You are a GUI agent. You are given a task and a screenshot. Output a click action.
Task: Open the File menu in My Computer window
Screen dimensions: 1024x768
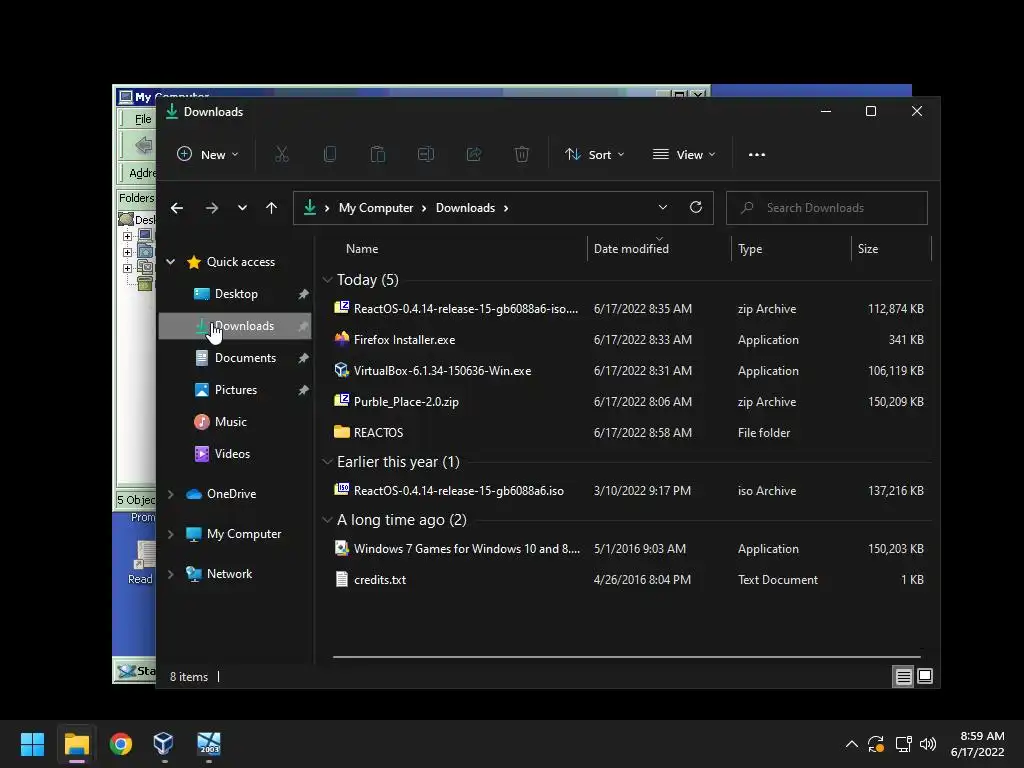[142, 119]
